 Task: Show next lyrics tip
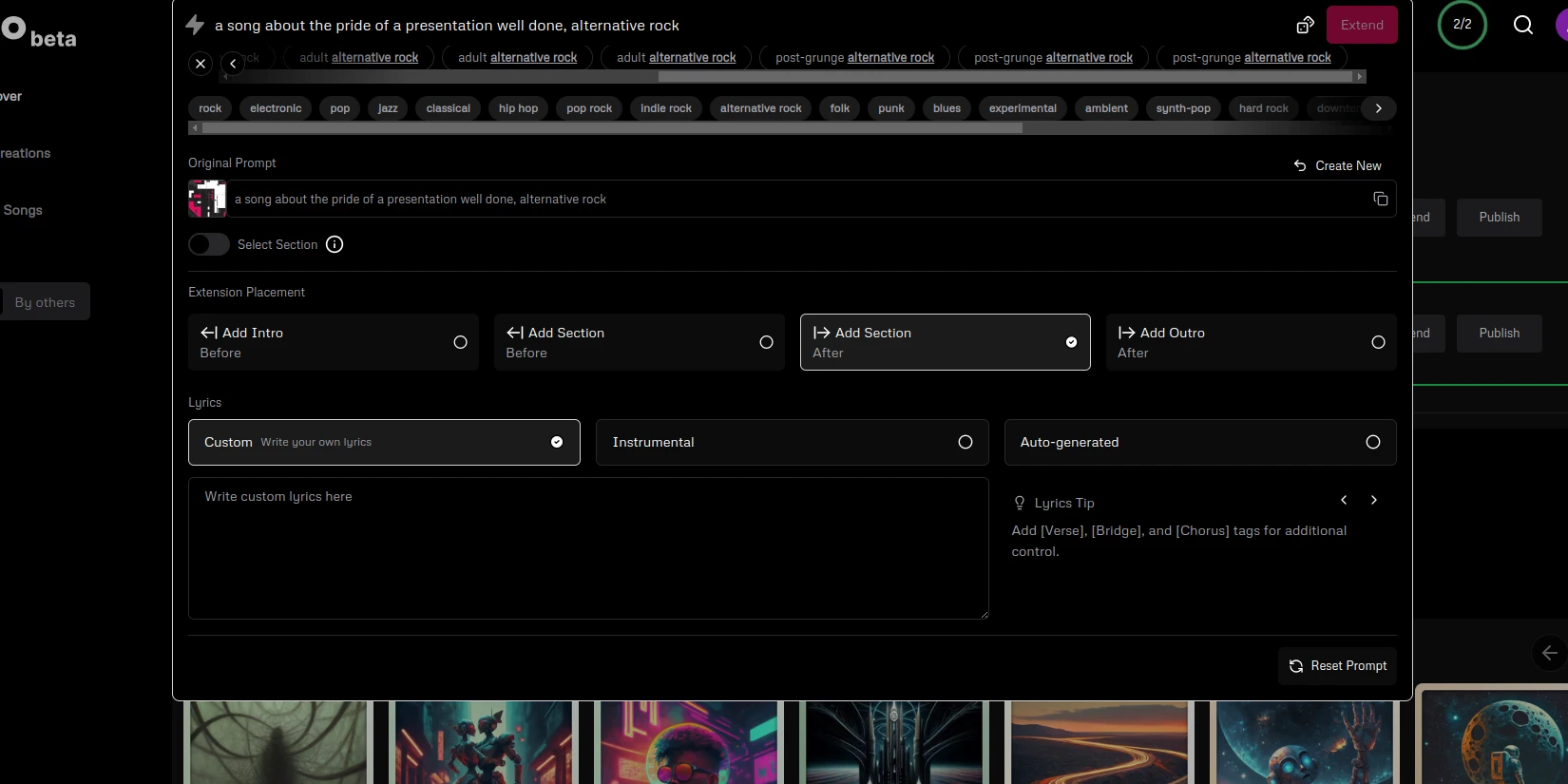click(1373, 500)
